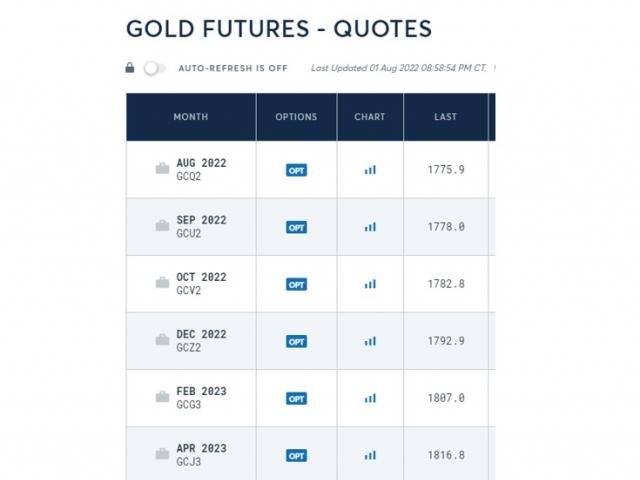The width and height of the screenshot is (640, 480).
Task: Click briefcase icon next to AUG 2022
Action: [x=162, y=169]
